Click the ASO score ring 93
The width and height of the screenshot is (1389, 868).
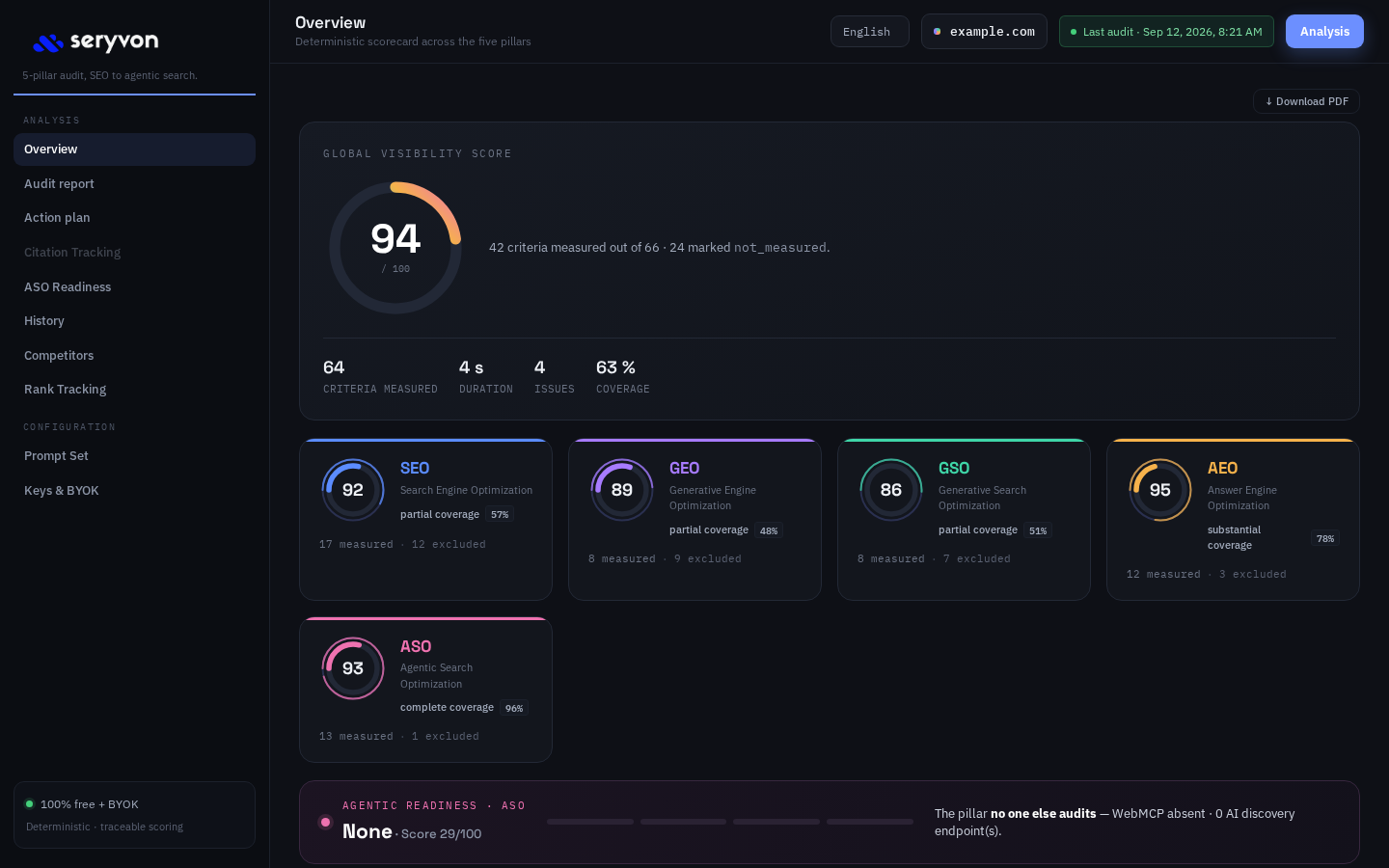pos(353,668)
